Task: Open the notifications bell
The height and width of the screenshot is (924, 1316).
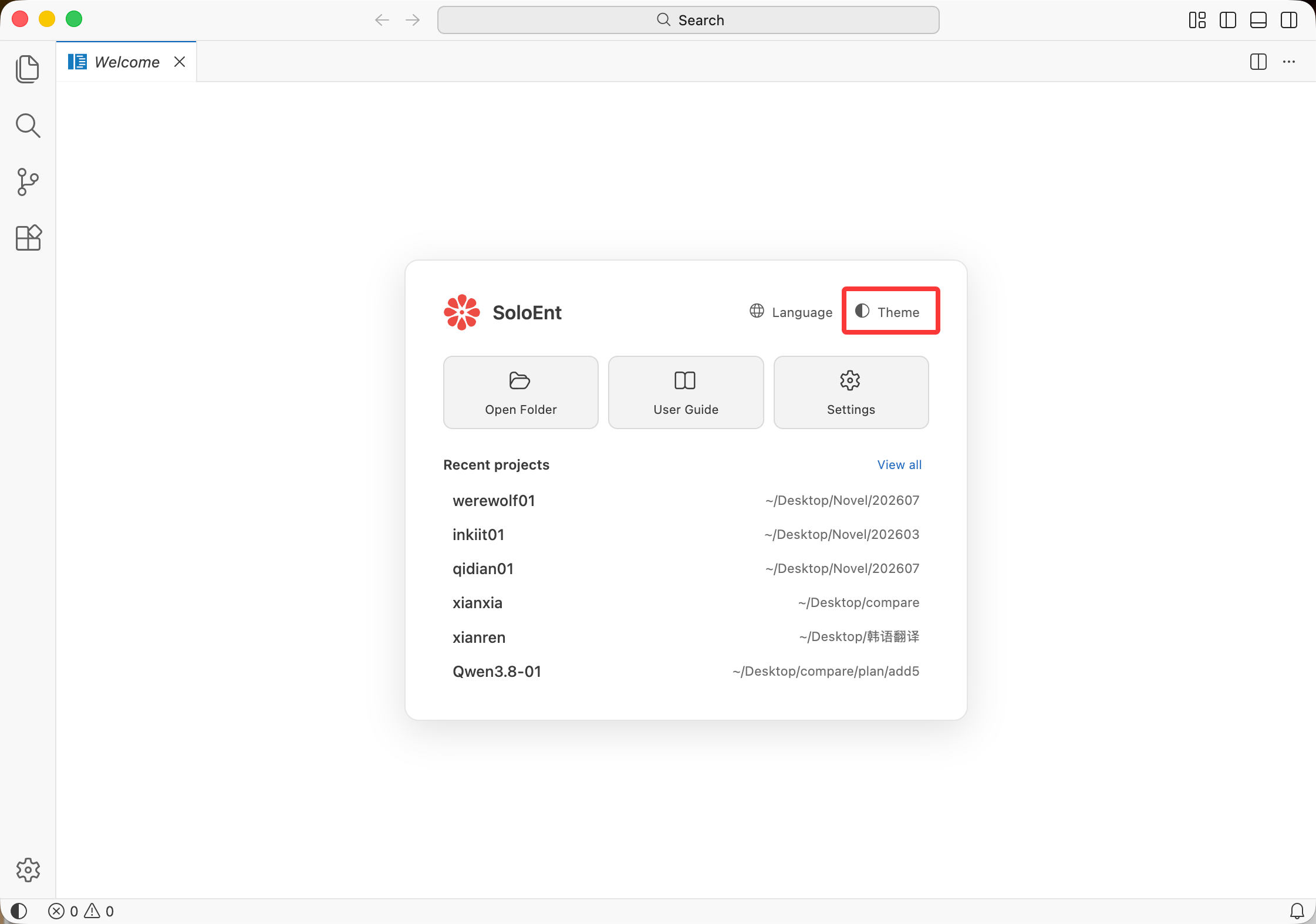Action: (x=1297, y=911)
